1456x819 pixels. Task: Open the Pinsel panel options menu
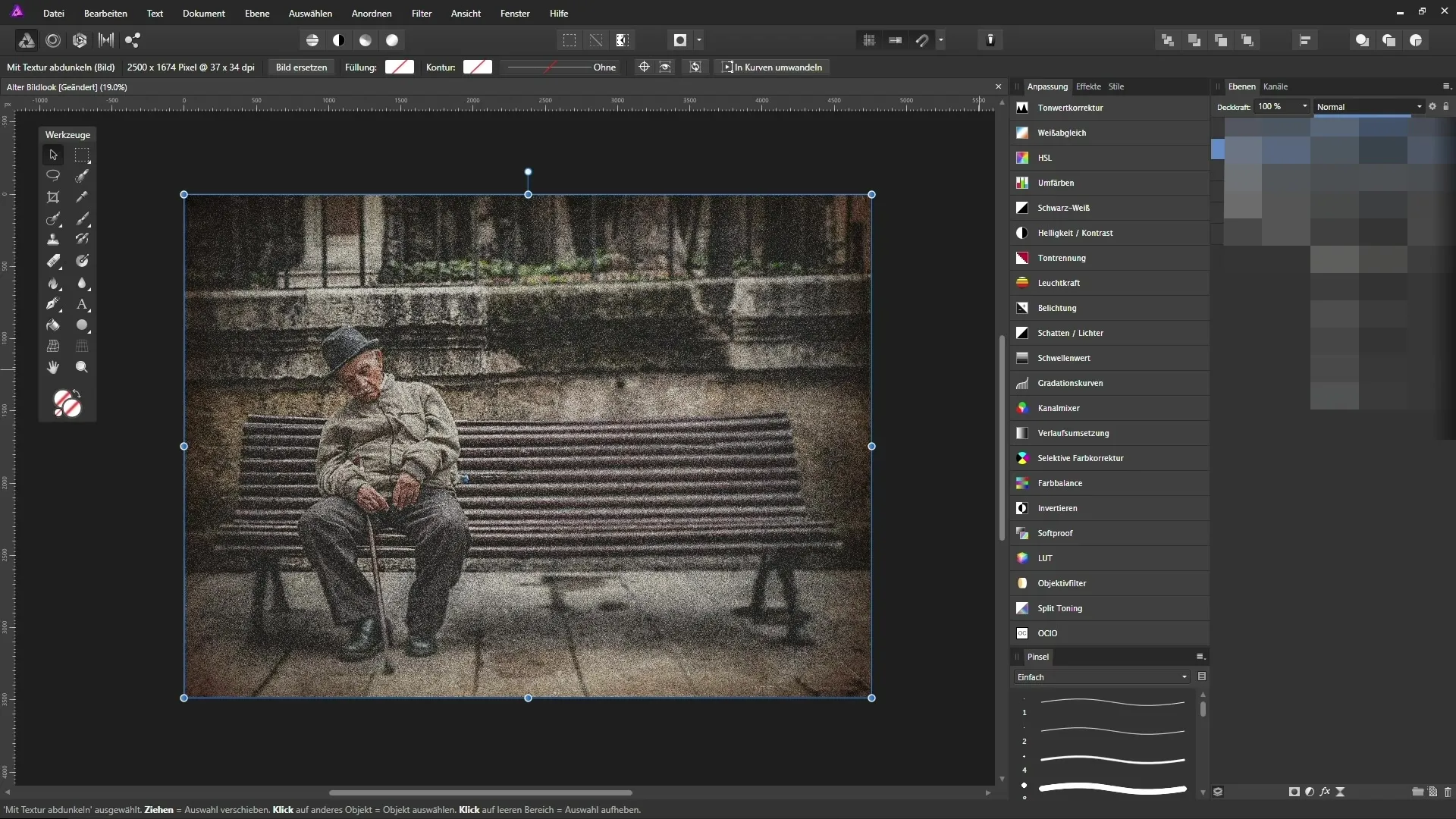coord(1200,657)
